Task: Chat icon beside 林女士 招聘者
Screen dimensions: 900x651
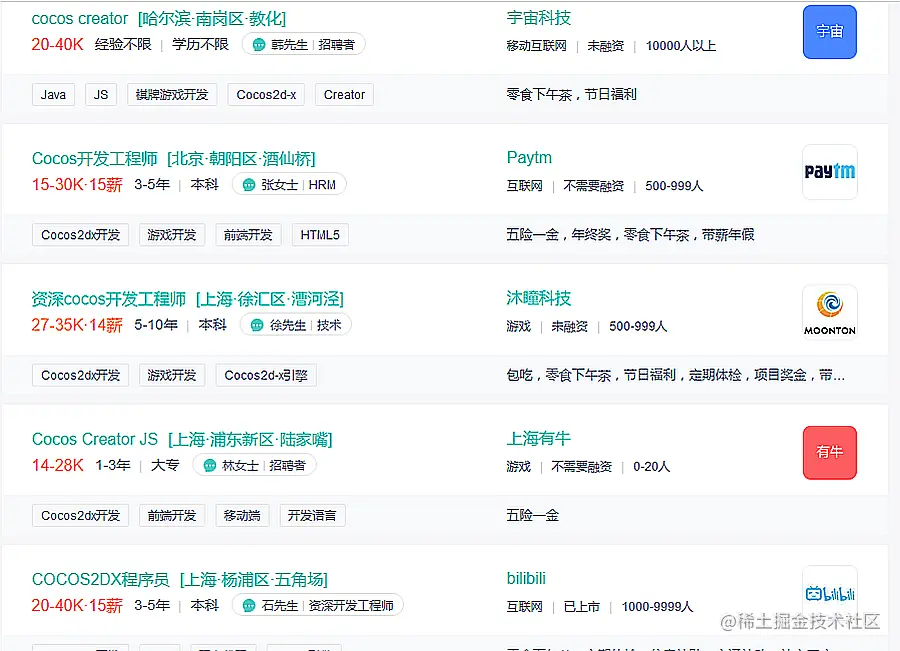Action: pyautogui.click(x=210, y=466)
